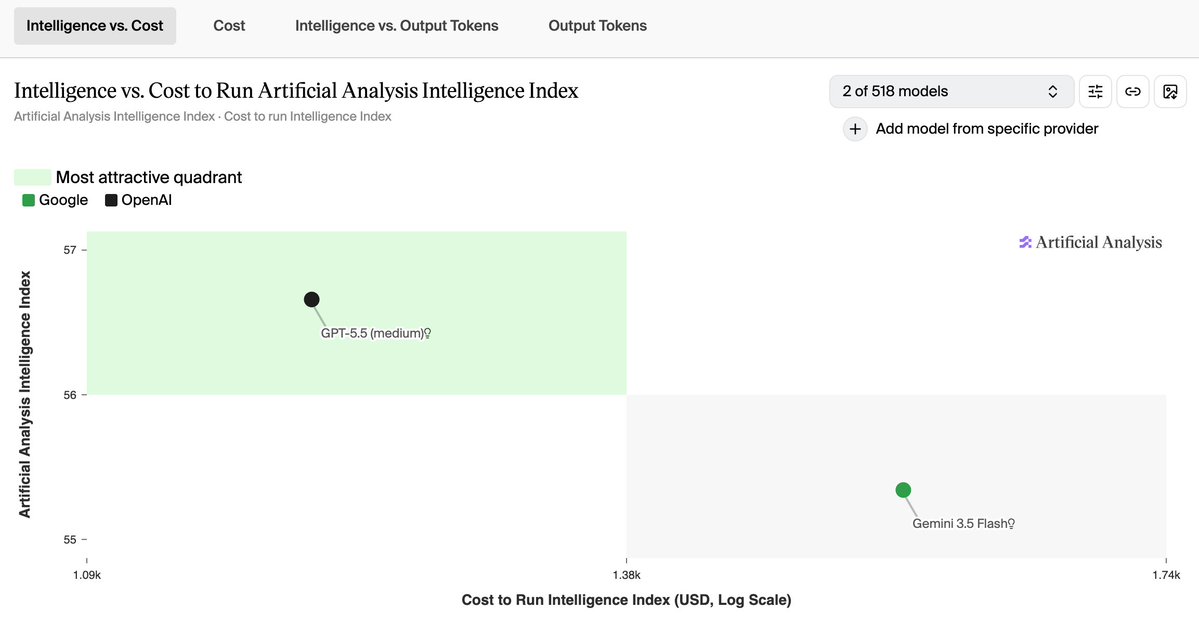Image resolution: width=1199 pixels, height=621 pixels.
Task: Click the lightbulb icon beside Gemini 3.5 Flash
Action: 1011,524
